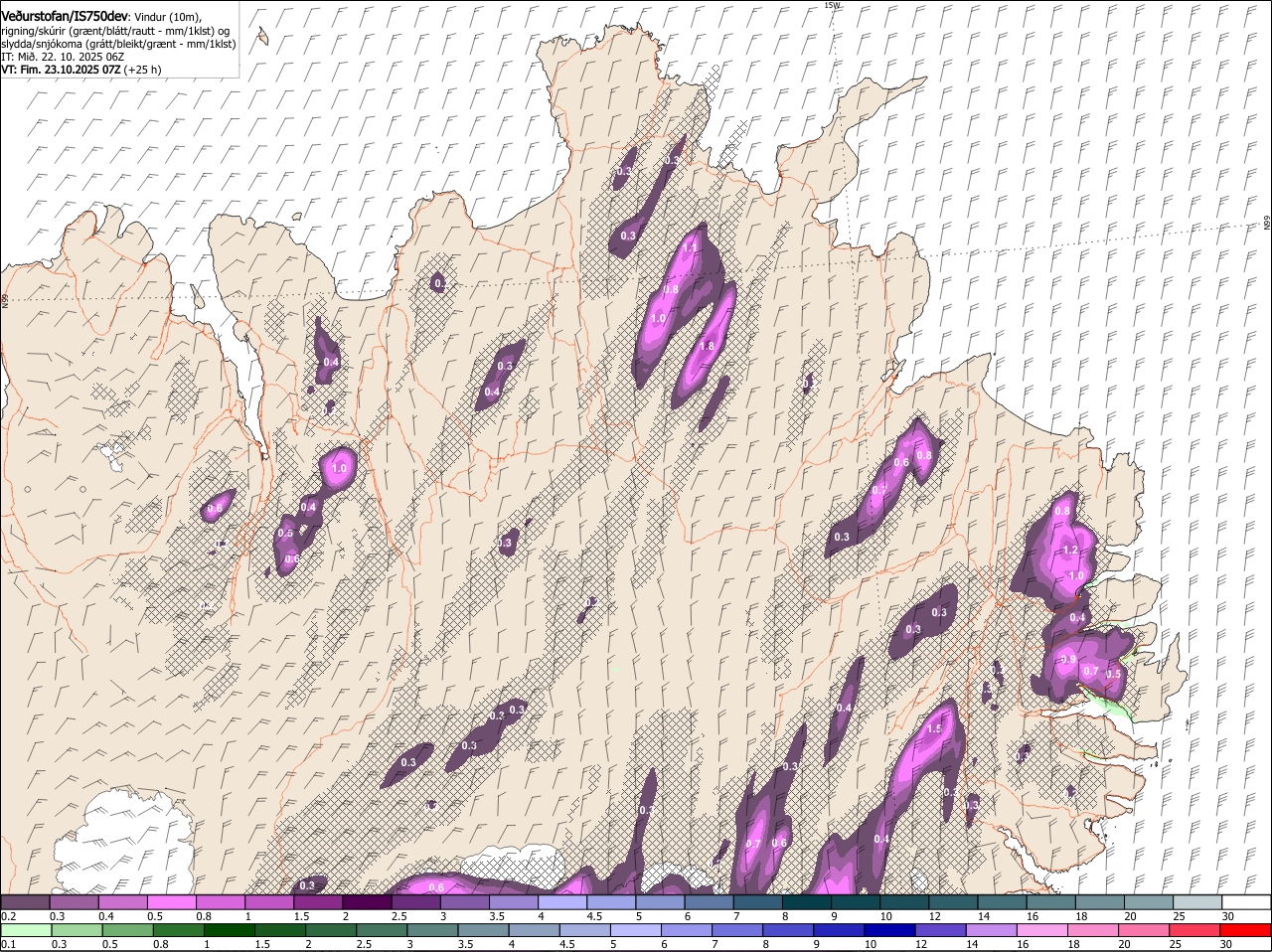Click lower legend swatch between 5 and 6
The height and width of the screenshot is (952, 1272).
point(636,930)
